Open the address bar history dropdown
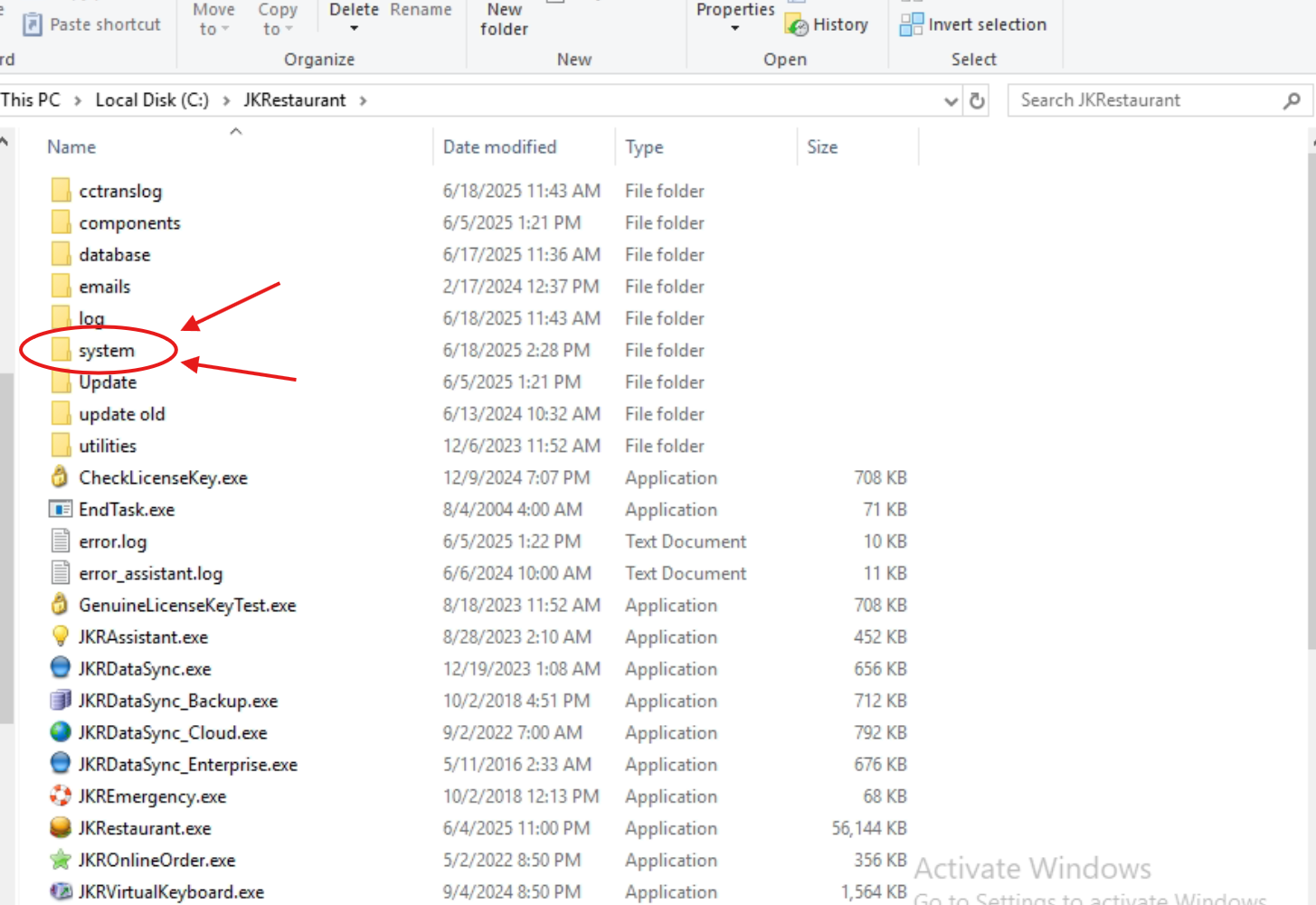The image size is (1316, 905). pos(951,101)
